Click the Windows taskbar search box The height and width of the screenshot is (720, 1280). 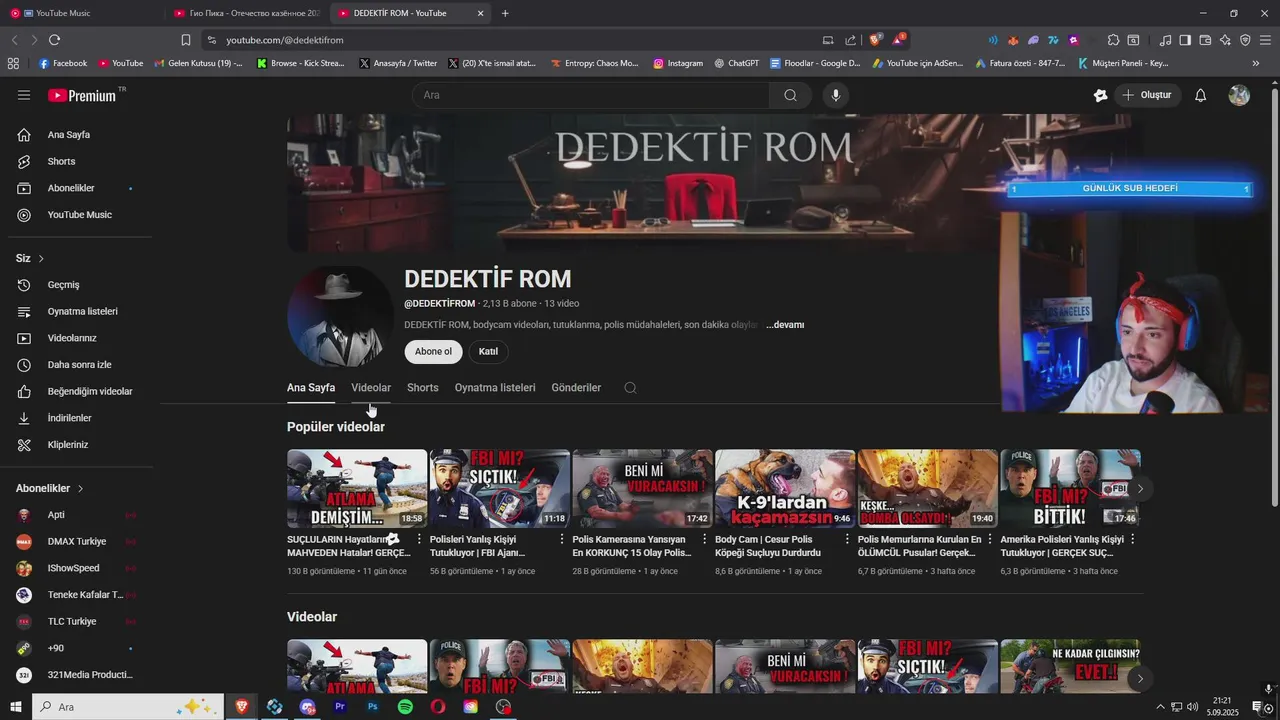(x=128, y=707)
